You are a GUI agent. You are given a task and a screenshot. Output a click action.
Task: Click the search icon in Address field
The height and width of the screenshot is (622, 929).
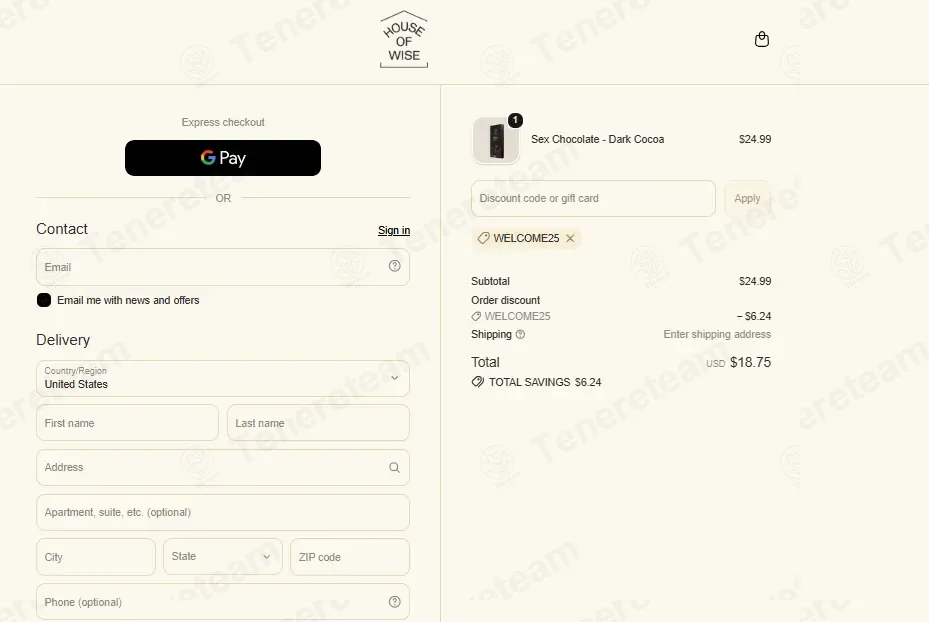[x=395, y=467]
